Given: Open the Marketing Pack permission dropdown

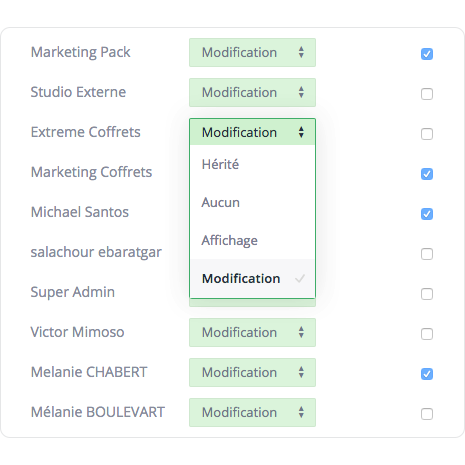Looking at the screenshot, I should tap(252, 52).
